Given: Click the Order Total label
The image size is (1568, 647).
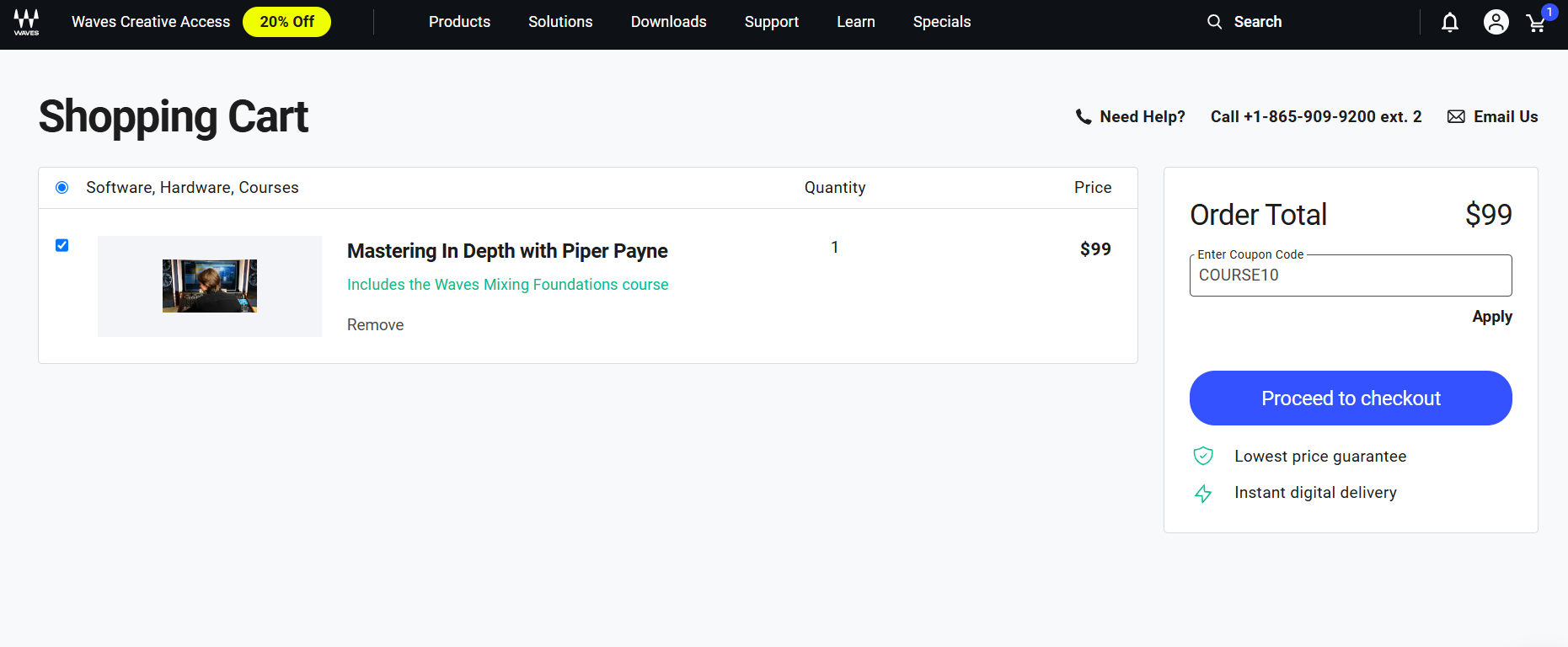Looking at the screenshot, I should (1258, 215).
